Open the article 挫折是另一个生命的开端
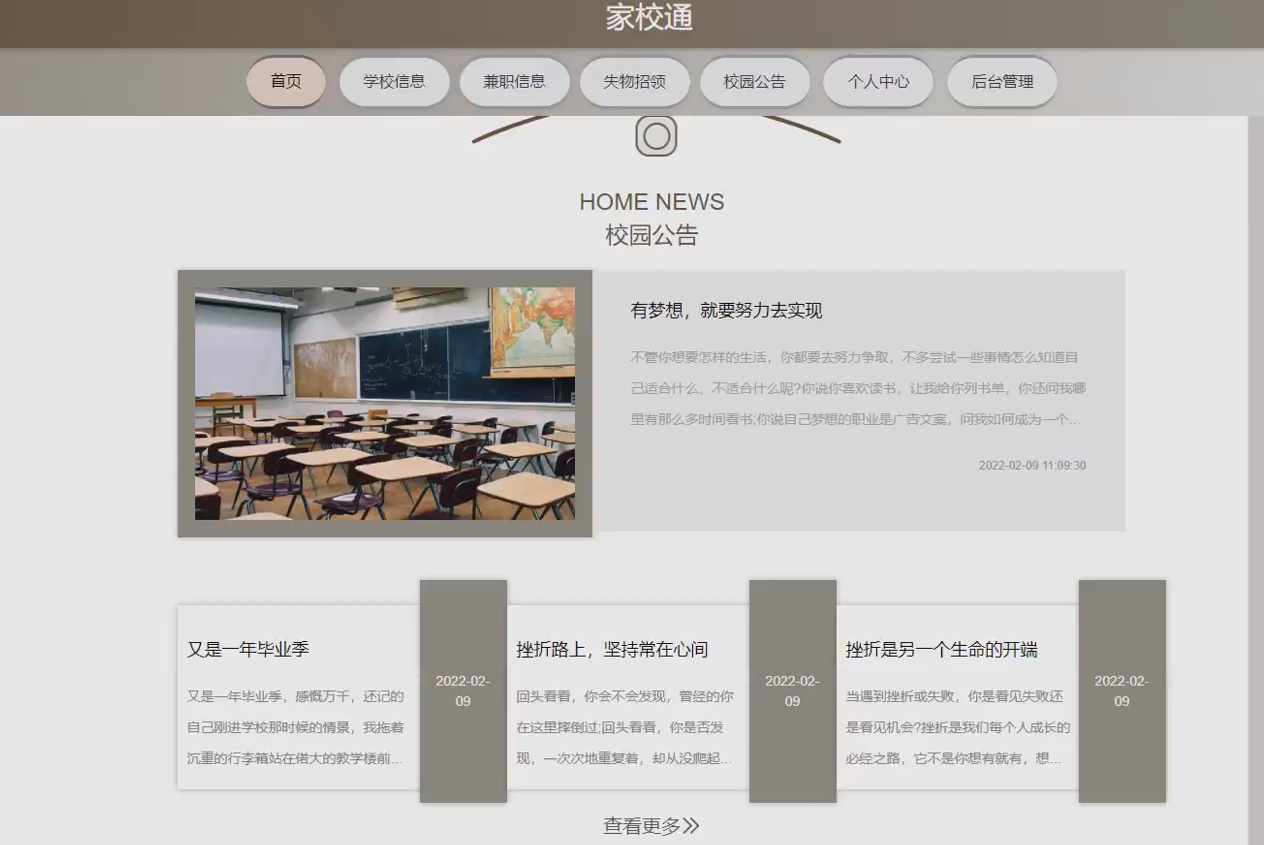Image resolution: width=1264 pixels, height=845 pixels. point(941,648)
